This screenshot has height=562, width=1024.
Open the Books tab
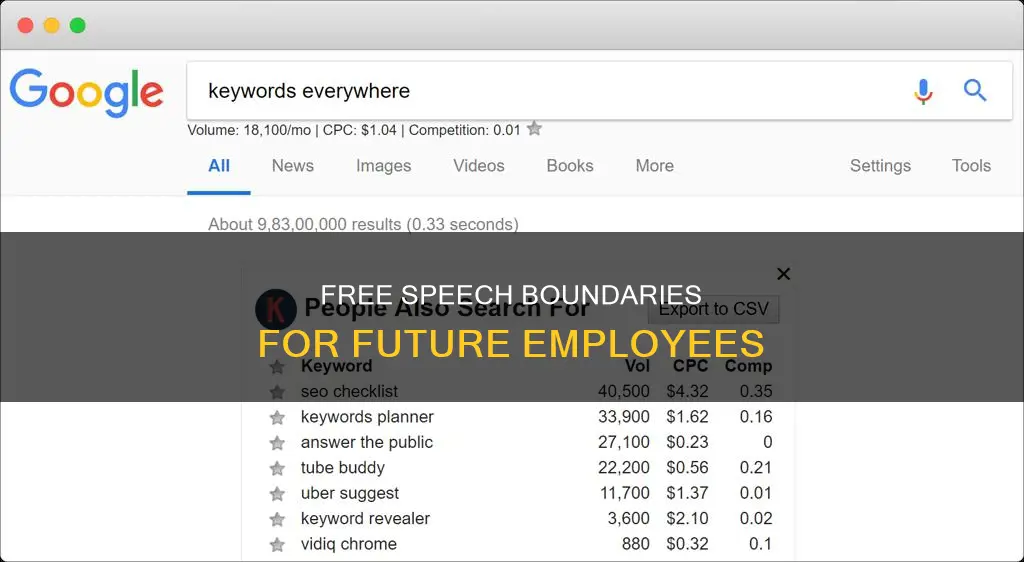[x=569, y=166]
